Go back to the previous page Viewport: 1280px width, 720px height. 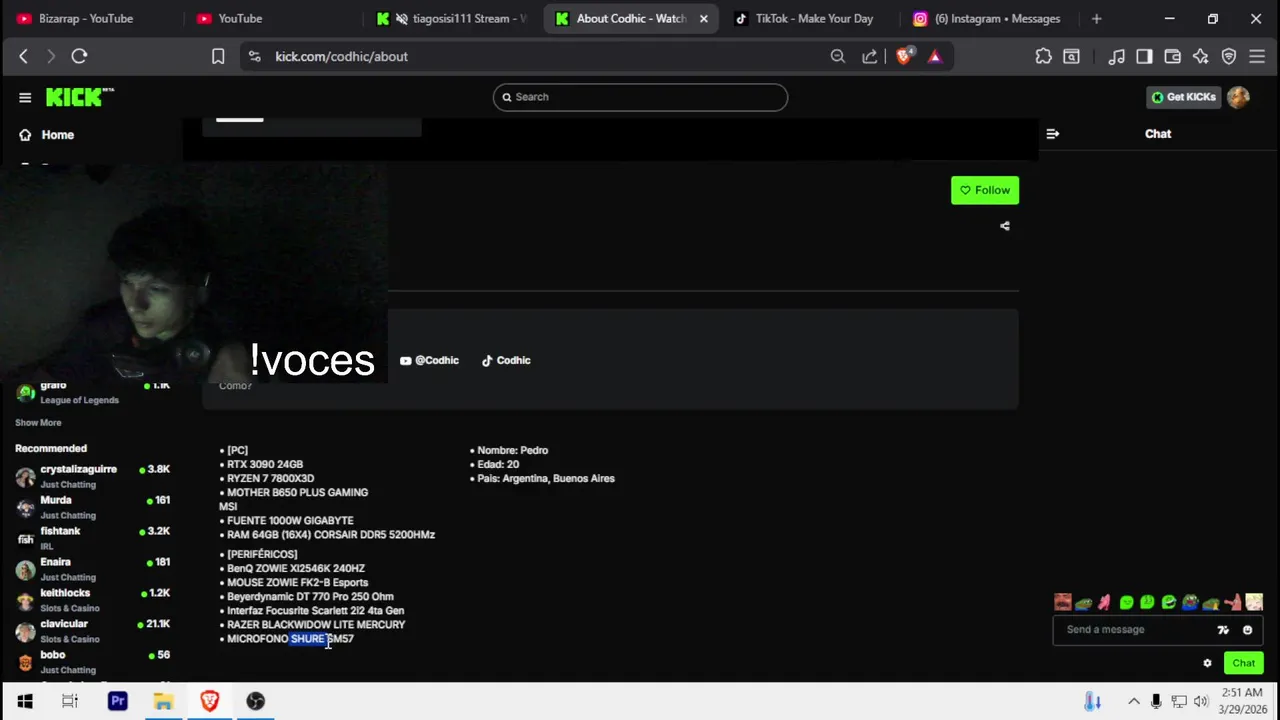[x=24, y=57]
